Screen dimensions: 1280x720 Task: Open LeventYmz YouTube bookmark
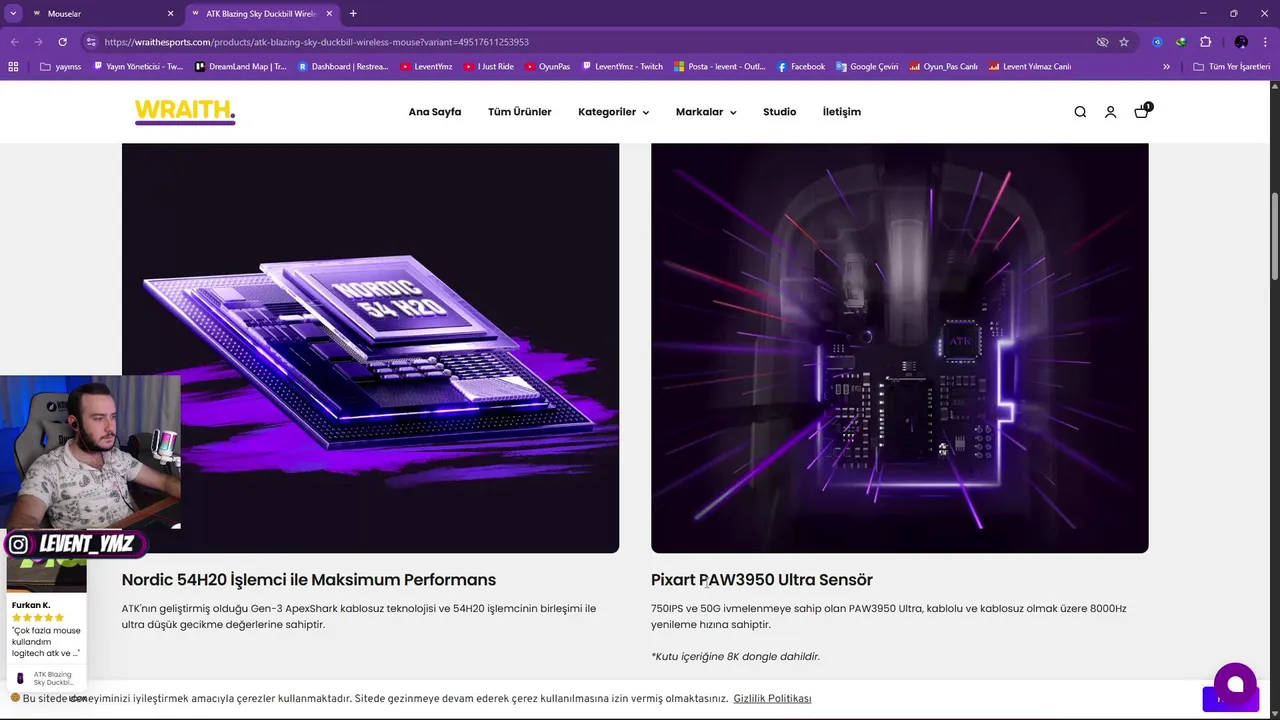[426, 67]
